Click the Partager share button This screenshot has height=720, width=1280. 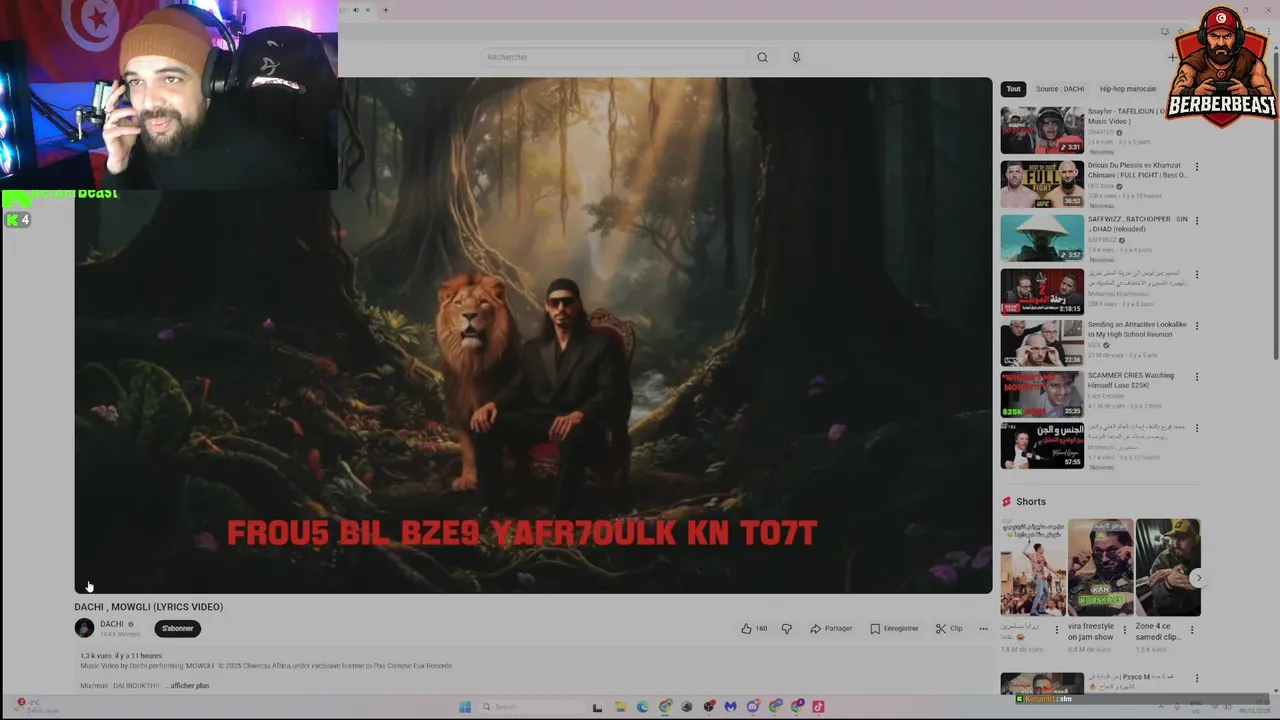click(x=831, y=628)
